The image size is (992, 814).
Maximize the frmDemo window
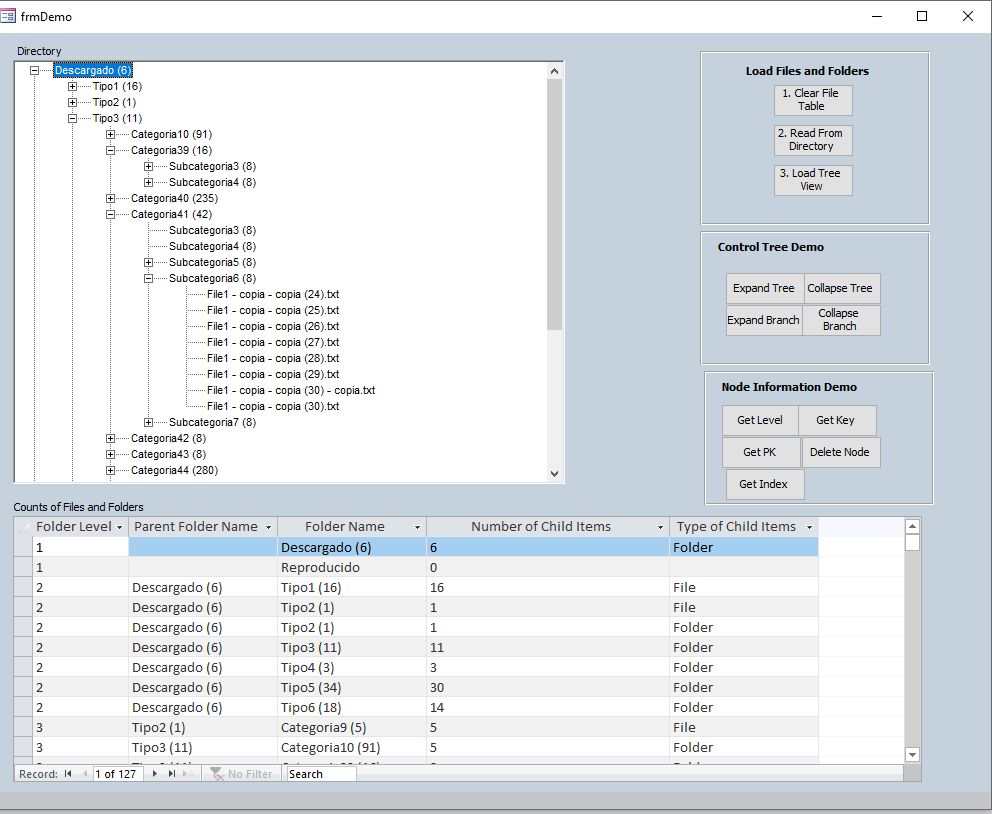pyautogui.click(x=922, y=16)
